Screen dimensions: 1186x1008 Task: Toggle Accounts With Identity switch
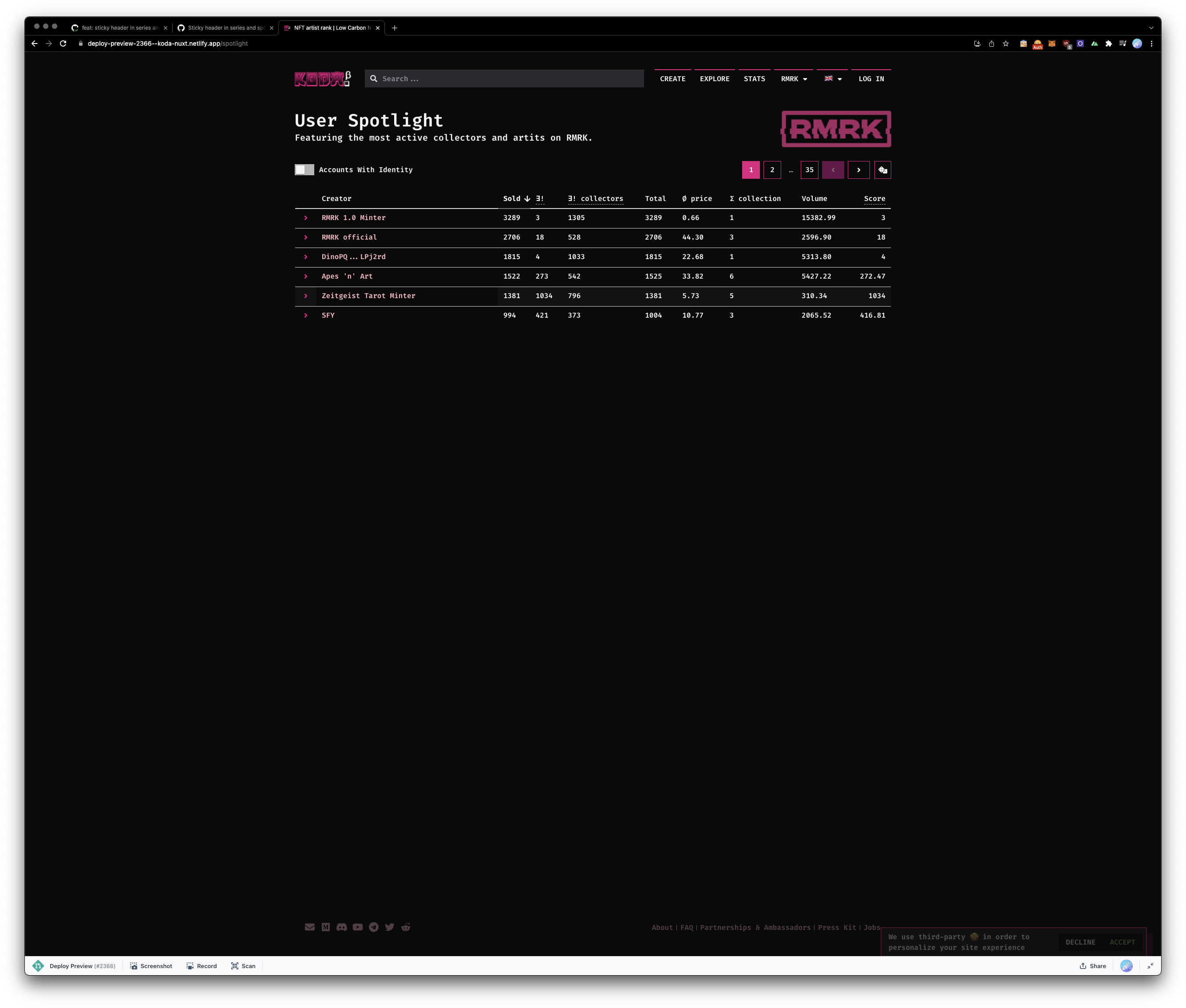[304, 170]
